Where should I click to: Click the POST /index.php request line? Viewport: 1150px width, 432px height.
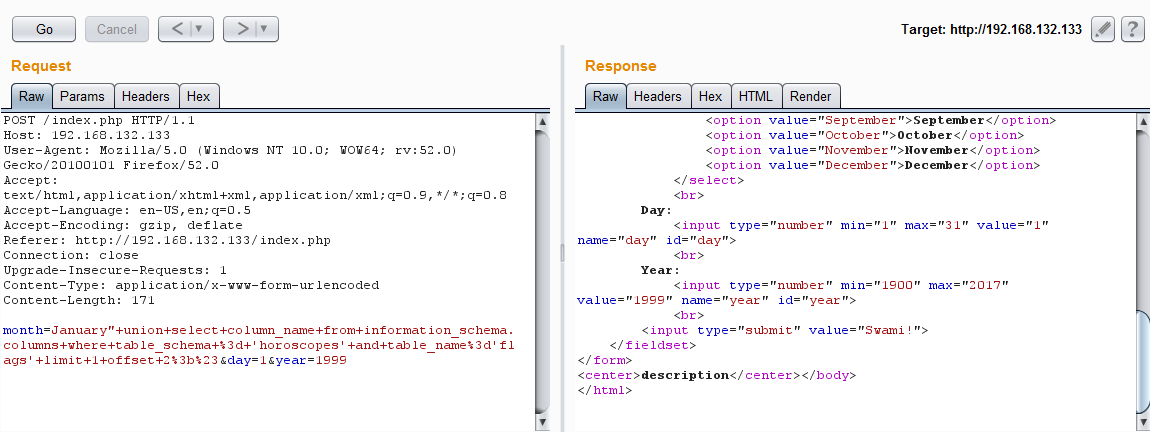99,120
